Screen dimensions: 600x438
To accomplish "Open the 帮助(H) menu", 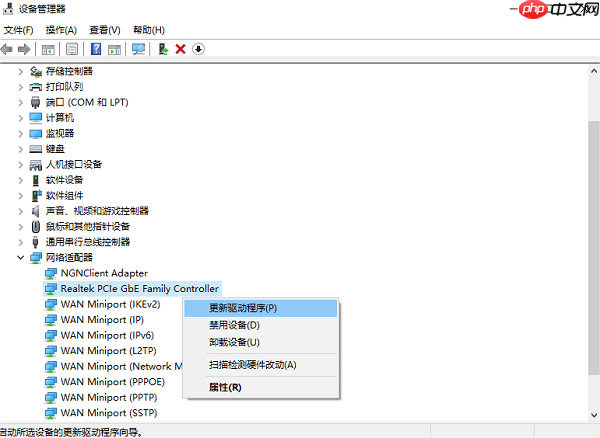I will [149, 30].
